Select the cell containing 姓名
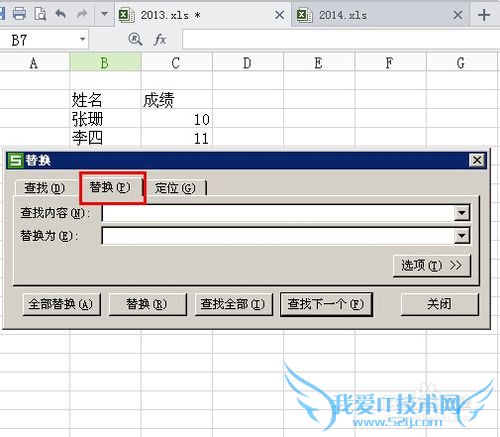 [x=105, y=100]
